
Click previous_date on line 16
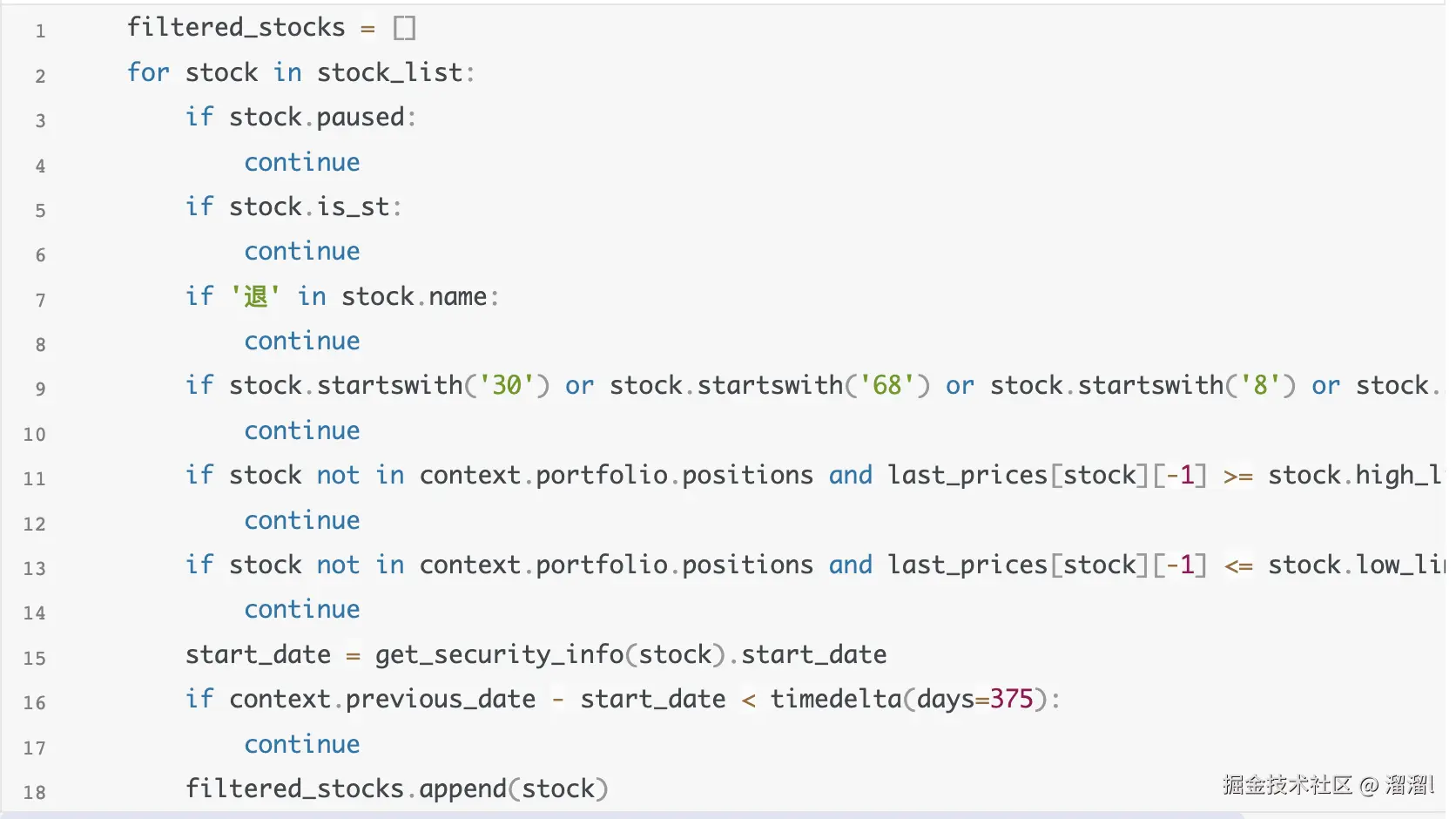click(441, 699)
